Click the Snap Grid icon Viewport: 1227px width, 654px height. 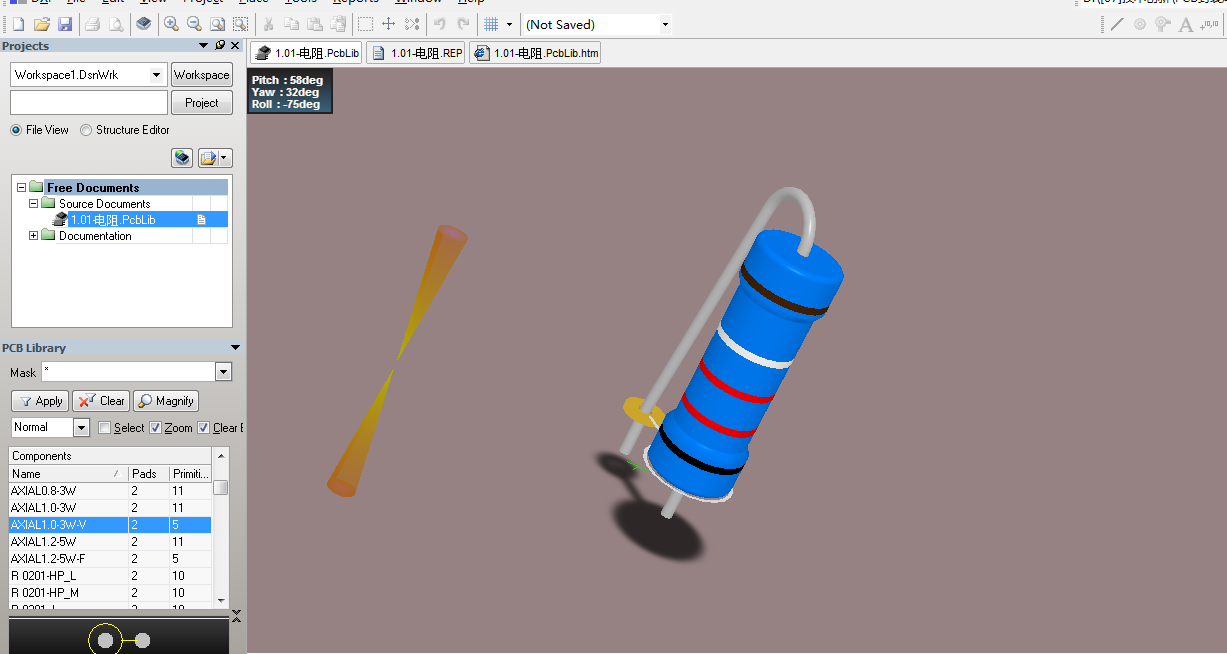491,24
